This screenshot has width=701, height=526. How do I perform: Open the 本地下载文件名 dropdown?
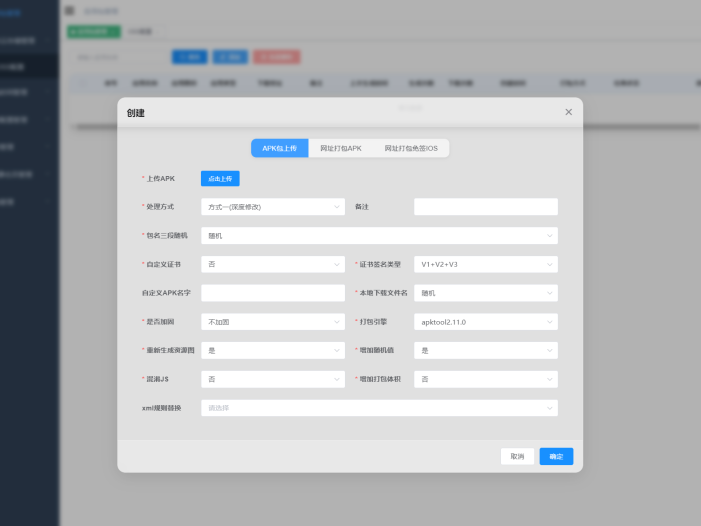pyautogui.click(x=485, y=293)
